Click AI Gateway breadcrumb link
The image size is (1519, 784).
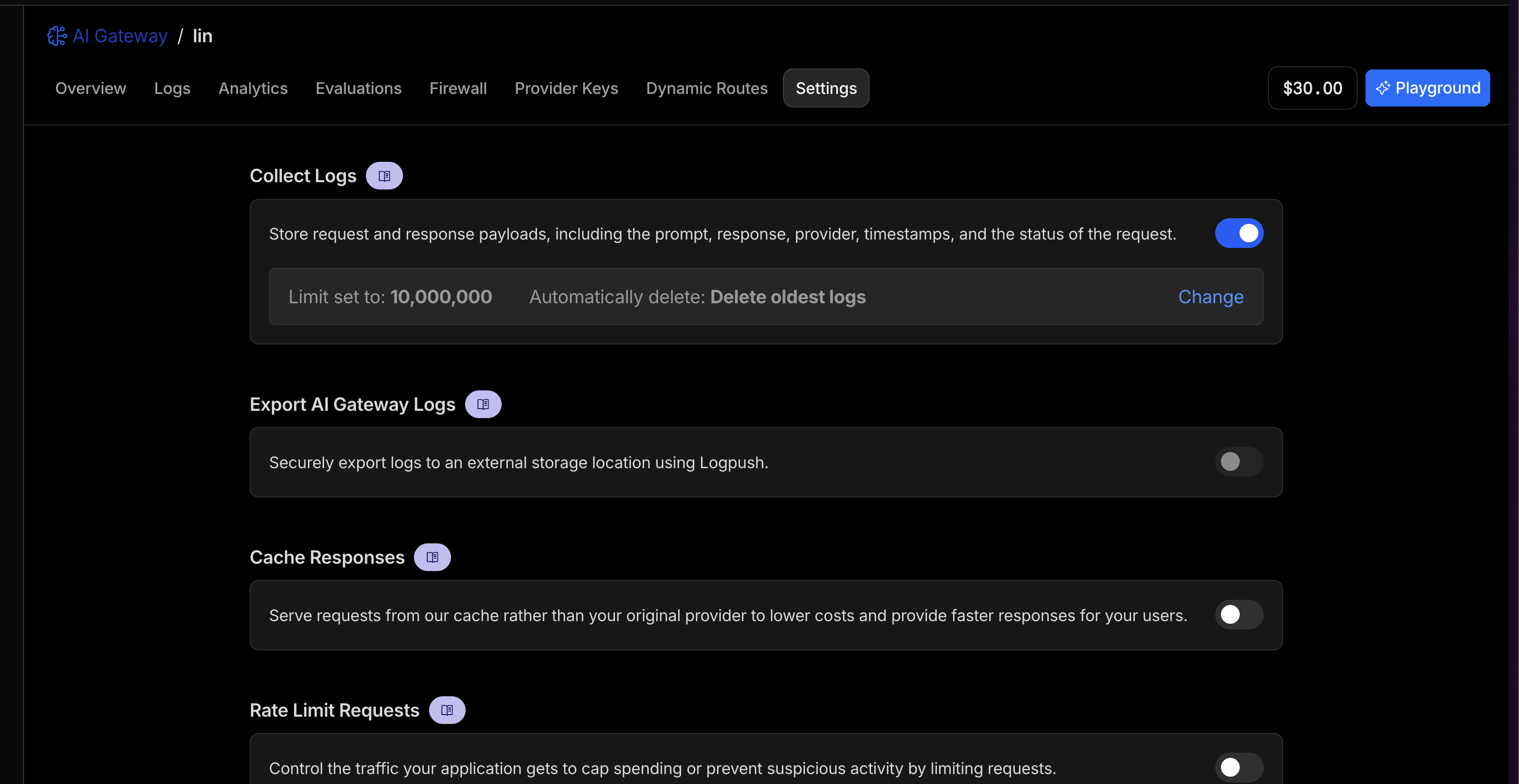tap(120, 36)
